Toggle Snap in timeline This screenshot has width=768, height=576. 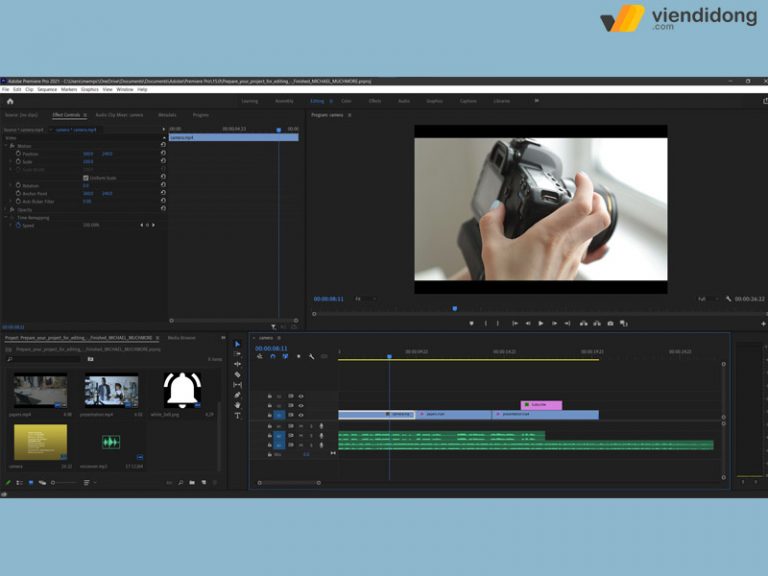[x=273, y=357]
